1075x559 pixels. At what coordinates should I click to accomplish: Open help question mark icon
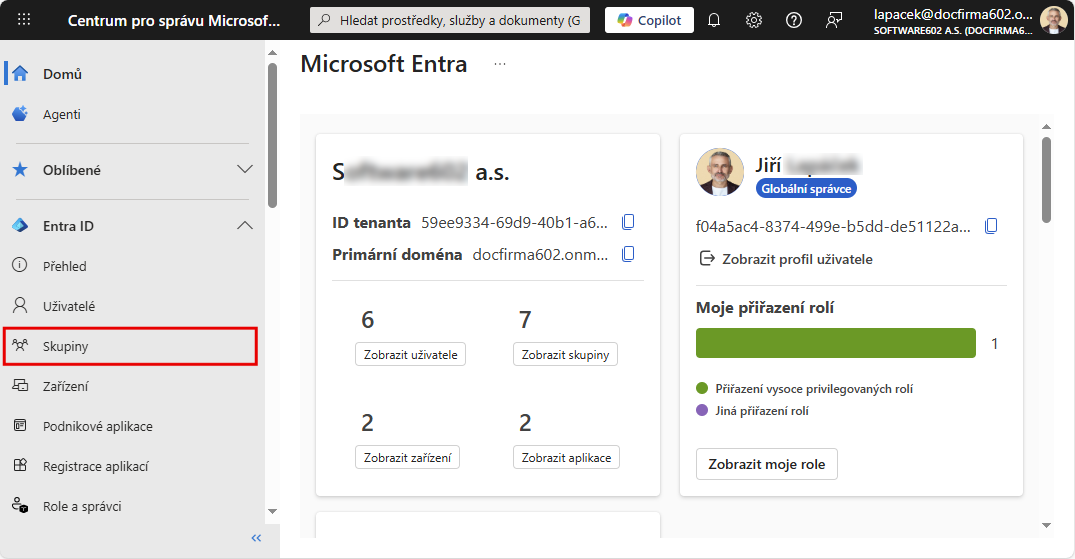[794, 20]
